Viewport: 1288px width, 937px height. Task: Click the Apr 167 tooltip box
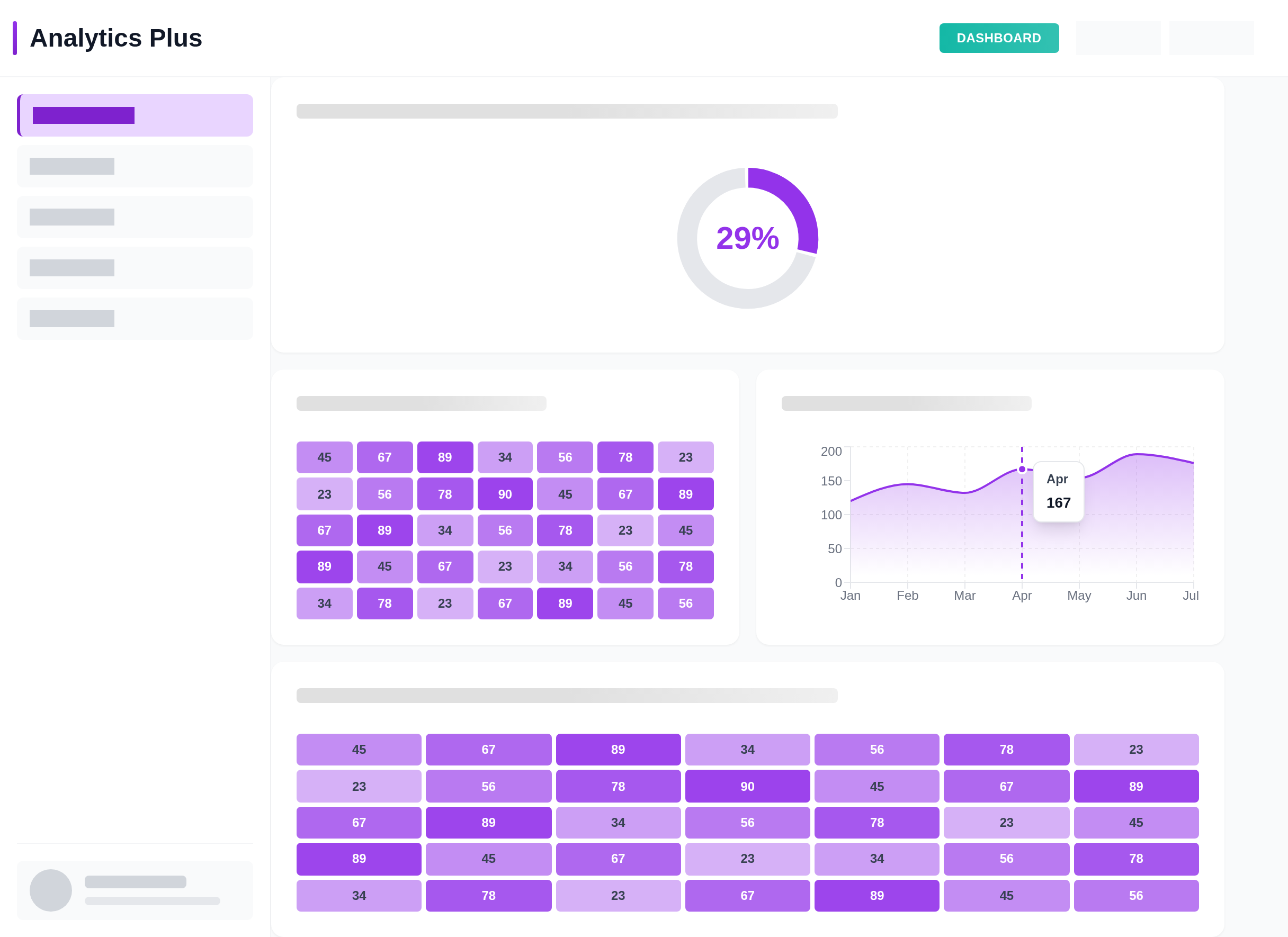[x=1058, y=491]
